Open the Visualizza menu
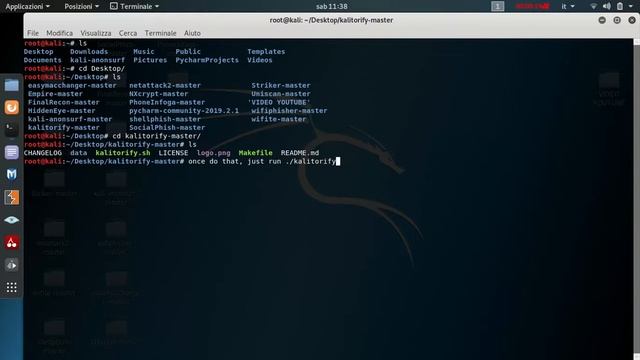Screen dimensions: 640x360 pos(96,33)
